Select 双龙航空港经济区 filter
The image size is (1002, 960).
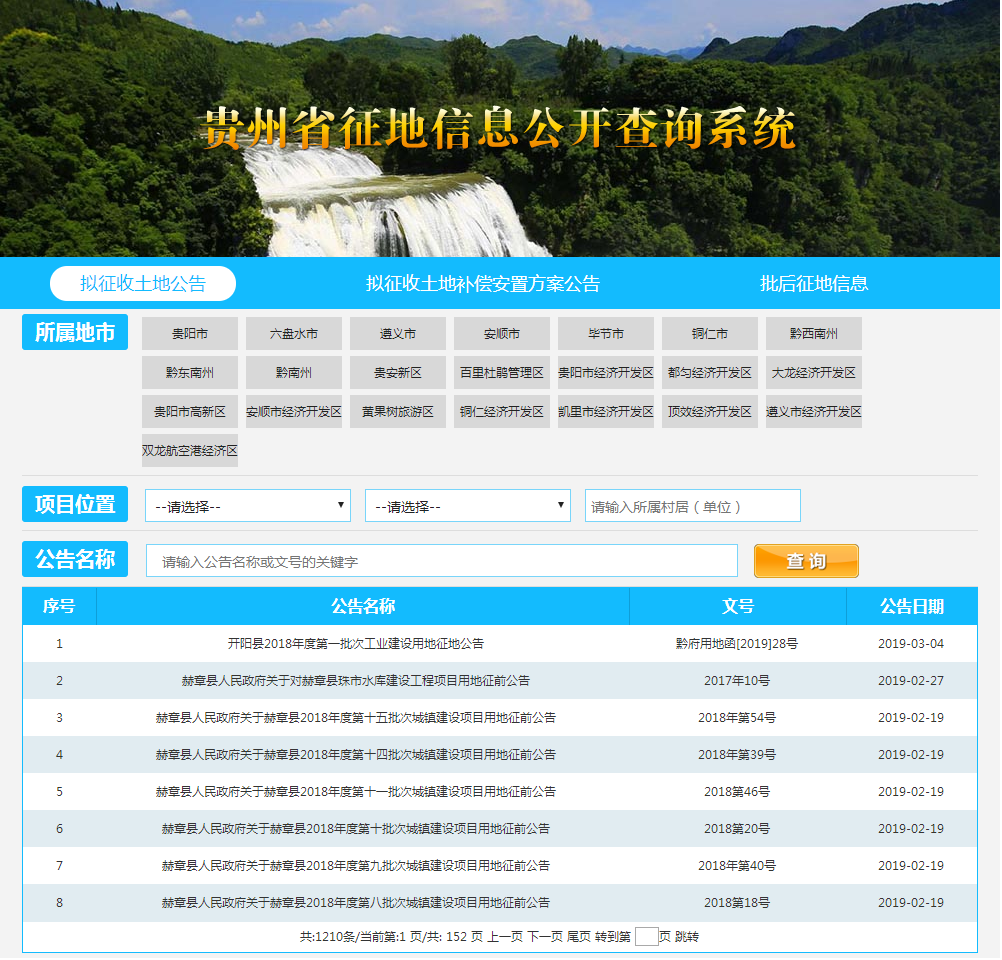(x=190, y=451)
